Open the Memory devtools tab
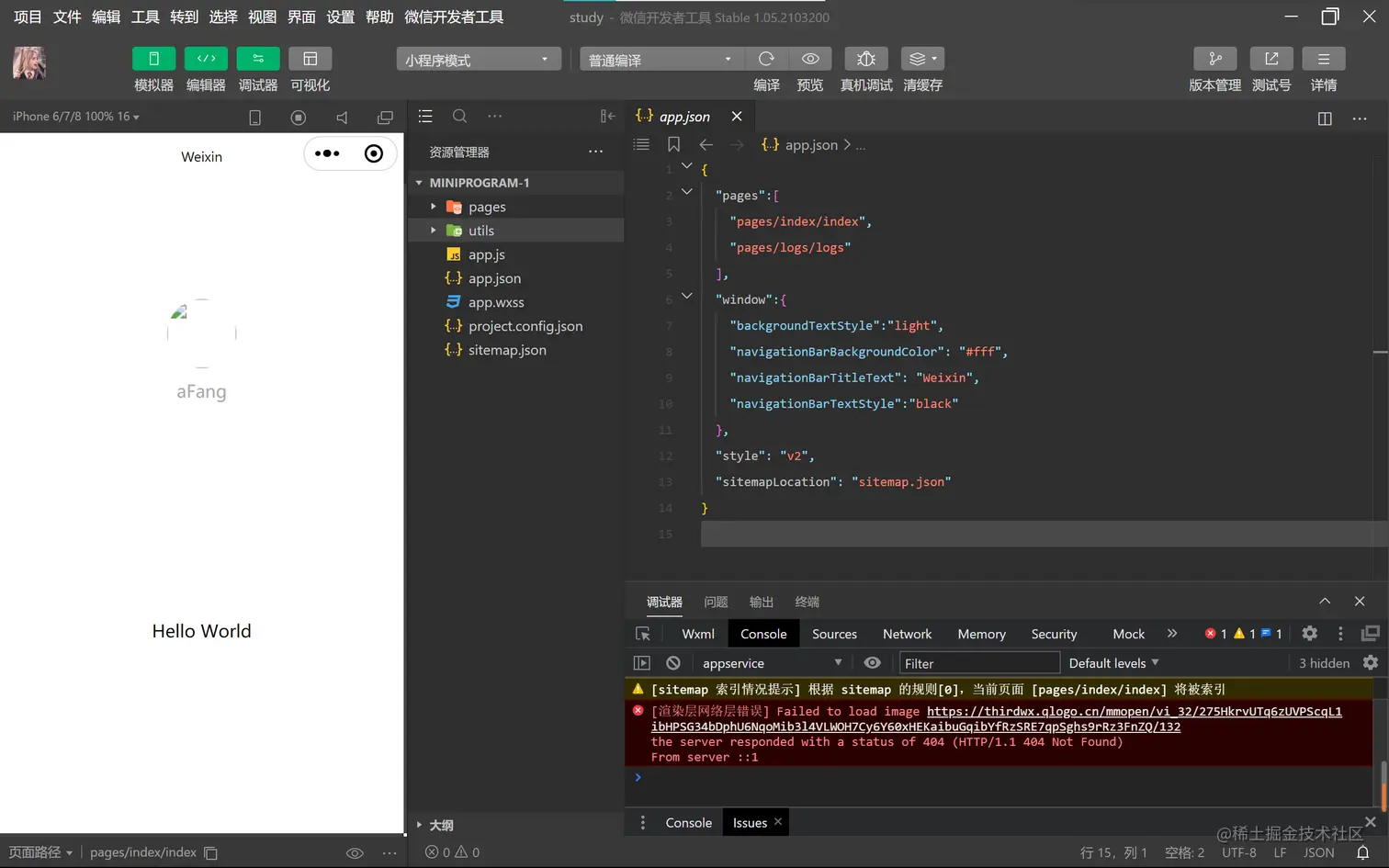 pyautogui.click(x=981, y=634)
